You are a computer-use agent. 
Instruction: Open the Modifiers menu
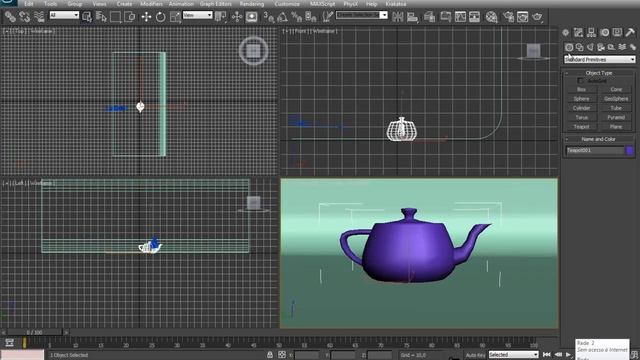coord(151,4)
